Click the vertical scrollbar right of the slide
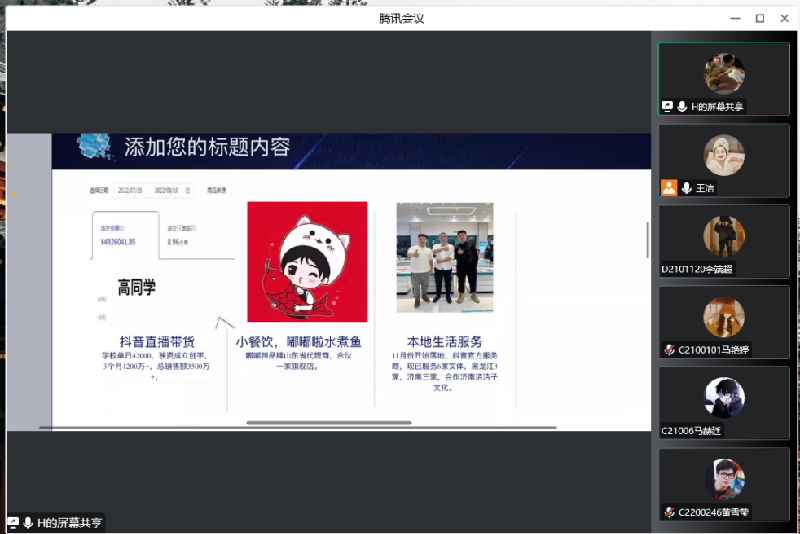 coord(648,240)
